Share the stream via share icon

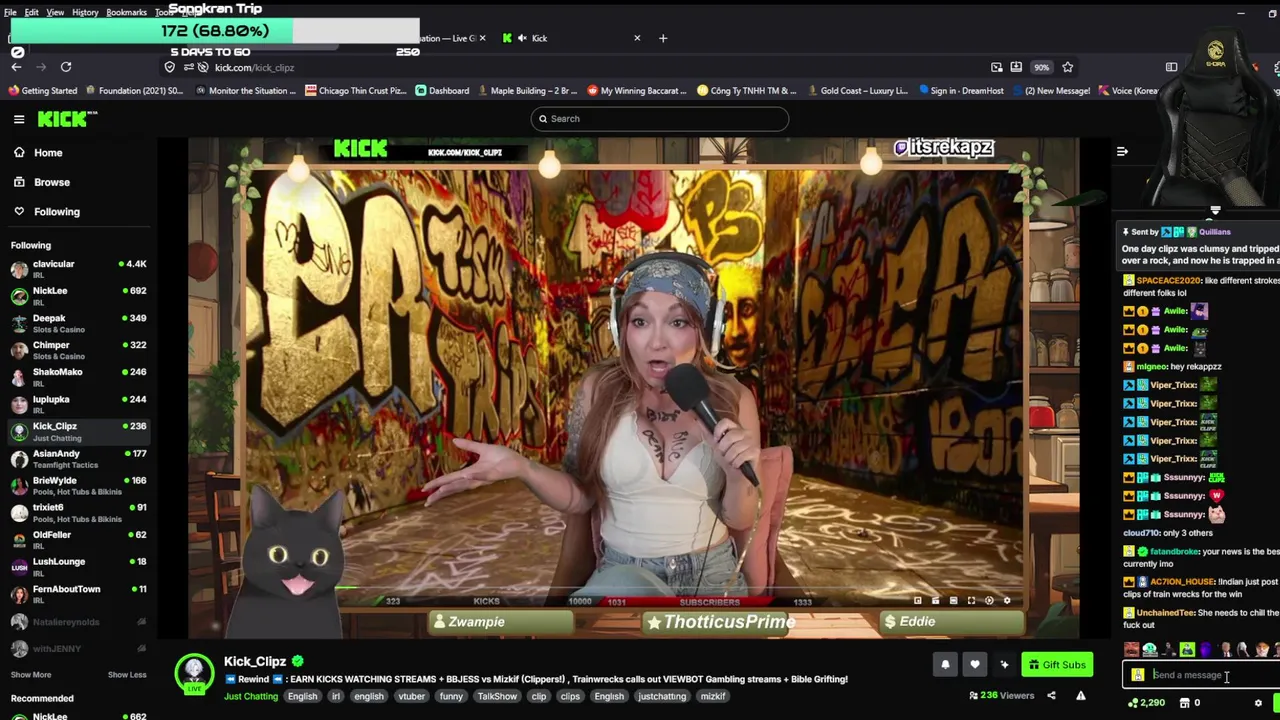point(1051,696)
